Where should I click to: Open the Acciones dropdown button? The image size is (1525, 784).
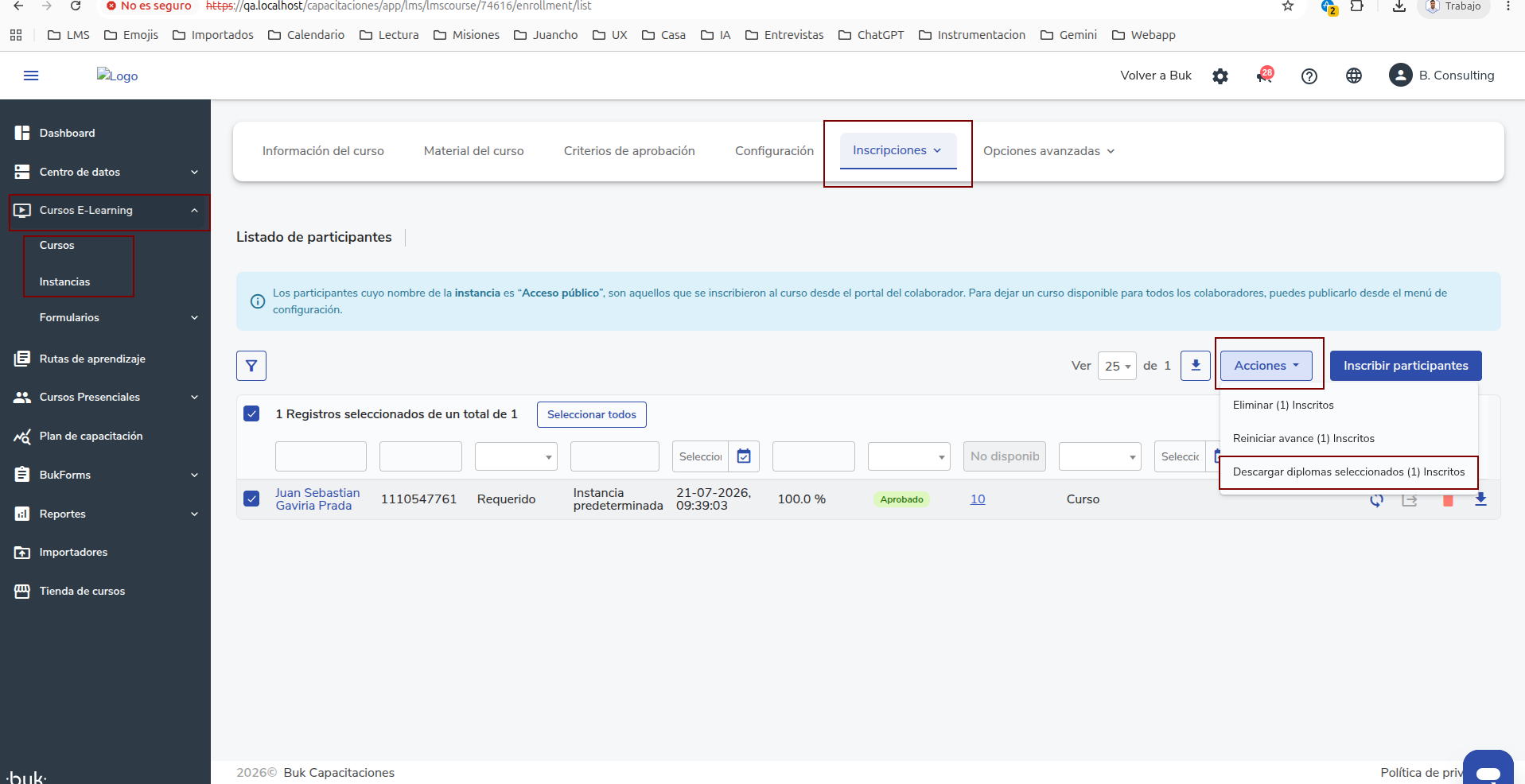tap(1266, 366)
